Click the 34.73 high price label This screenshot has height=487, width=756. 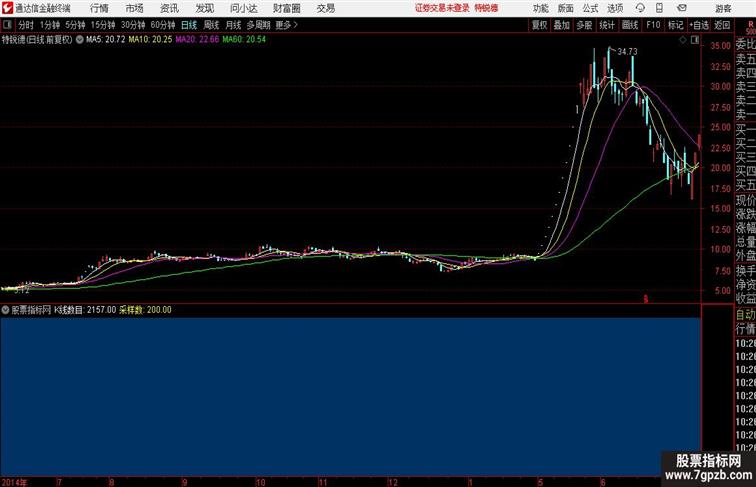pyautogui.click(x=627, y=52)
